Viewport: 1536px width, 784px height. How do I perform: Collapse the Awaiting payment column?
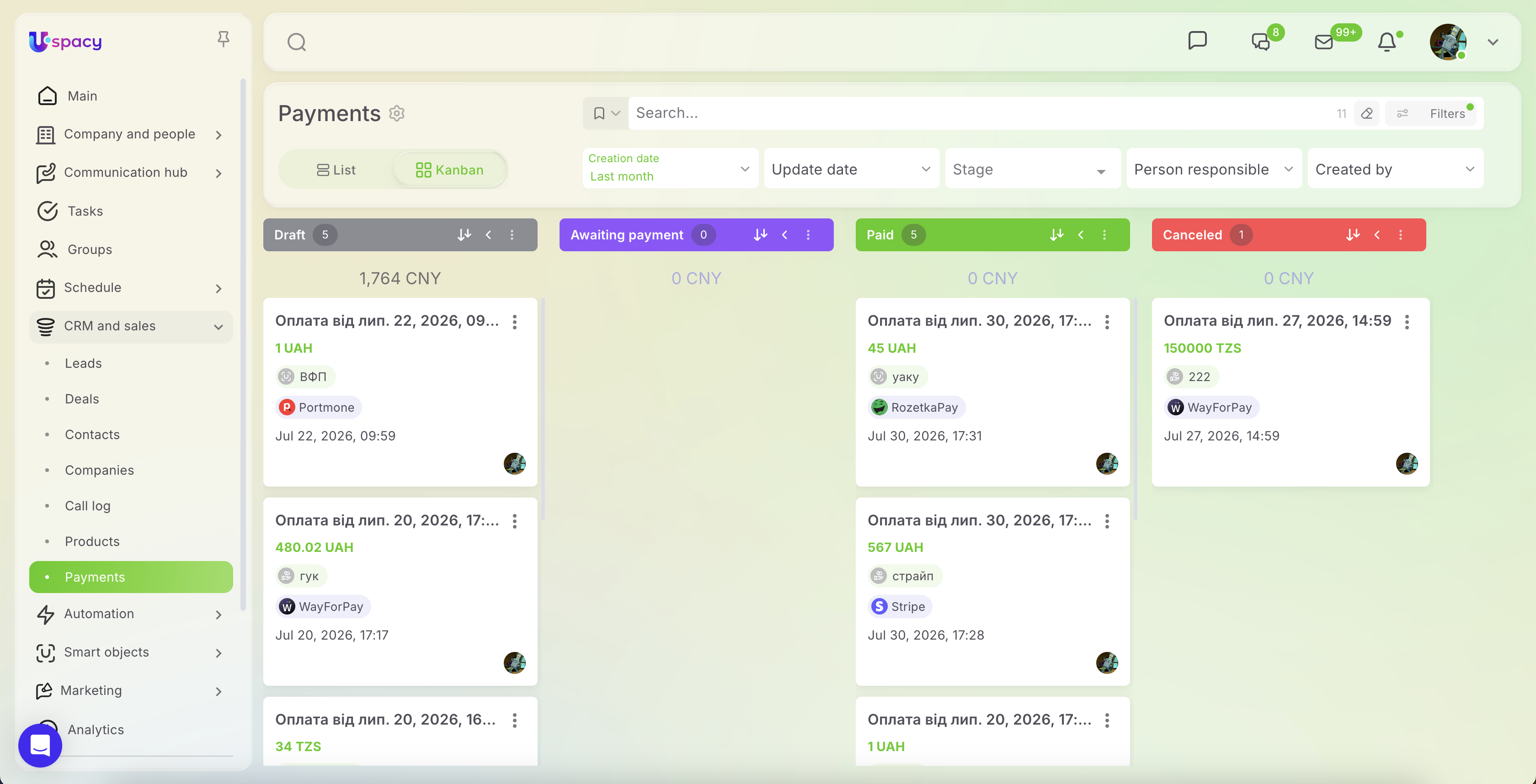tap(785, 235)
